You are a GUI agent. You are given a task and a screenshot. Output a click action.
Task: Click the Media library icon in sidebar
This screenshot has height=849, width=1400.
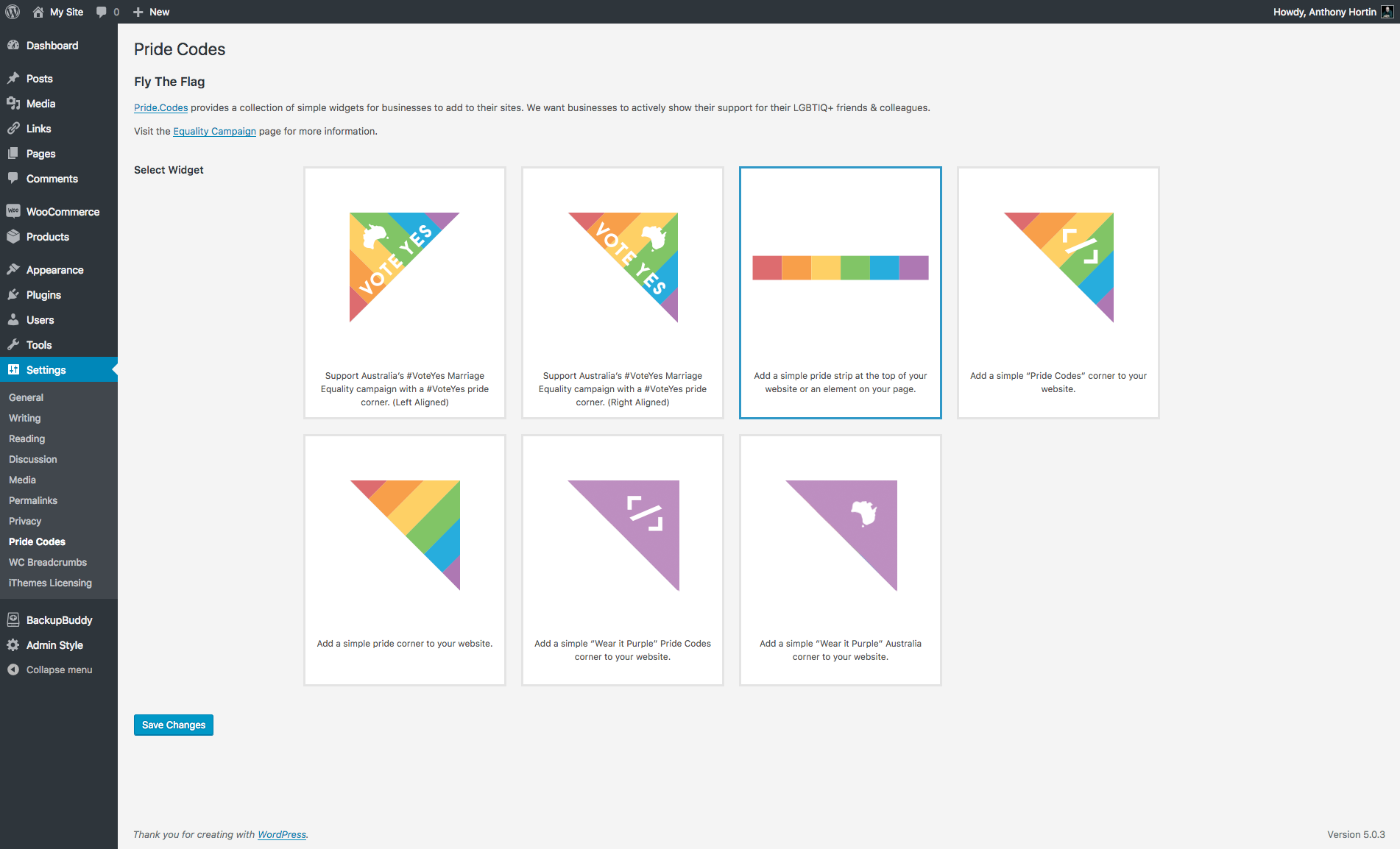13,103
